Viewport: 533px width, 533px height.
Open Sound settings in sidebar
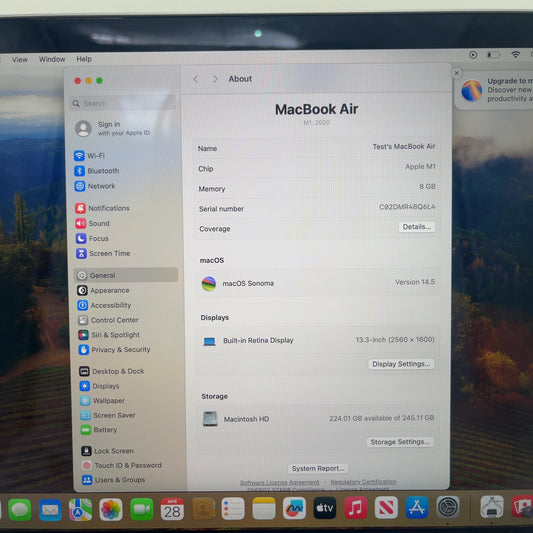(x=92, y=223)
